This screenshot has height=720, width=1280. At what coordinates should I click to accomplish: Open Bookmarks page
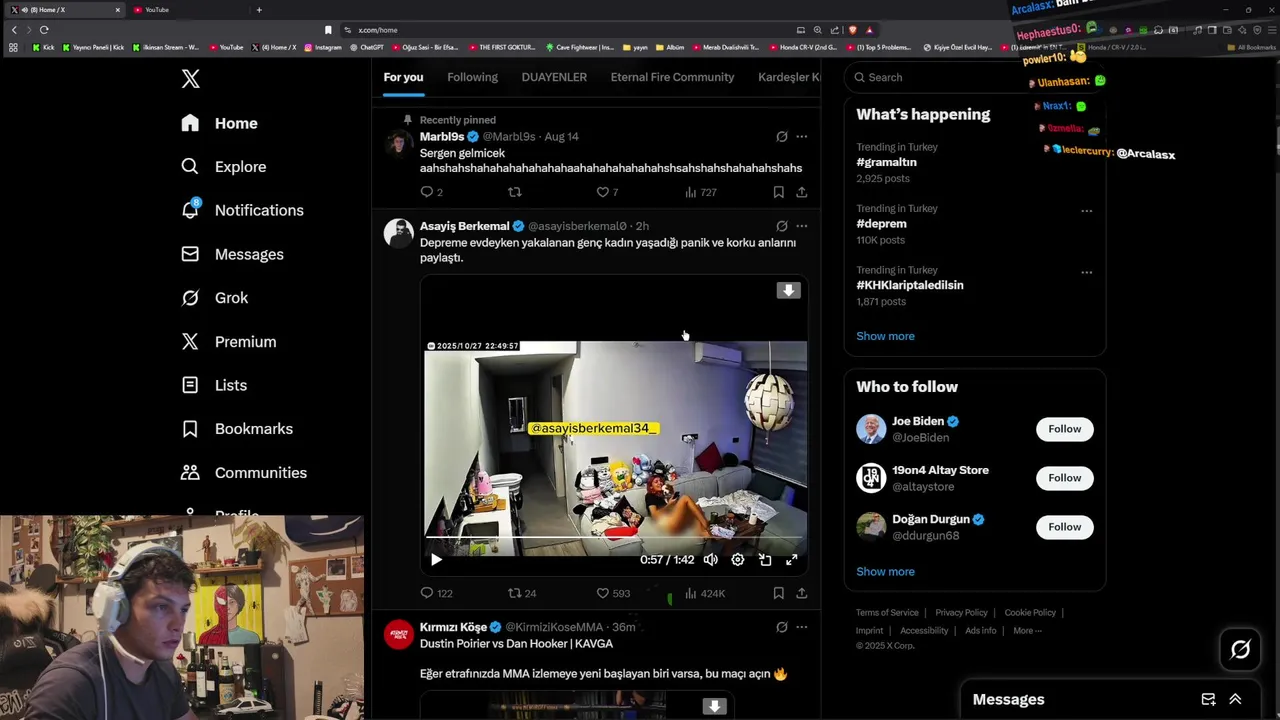(237, 429)
